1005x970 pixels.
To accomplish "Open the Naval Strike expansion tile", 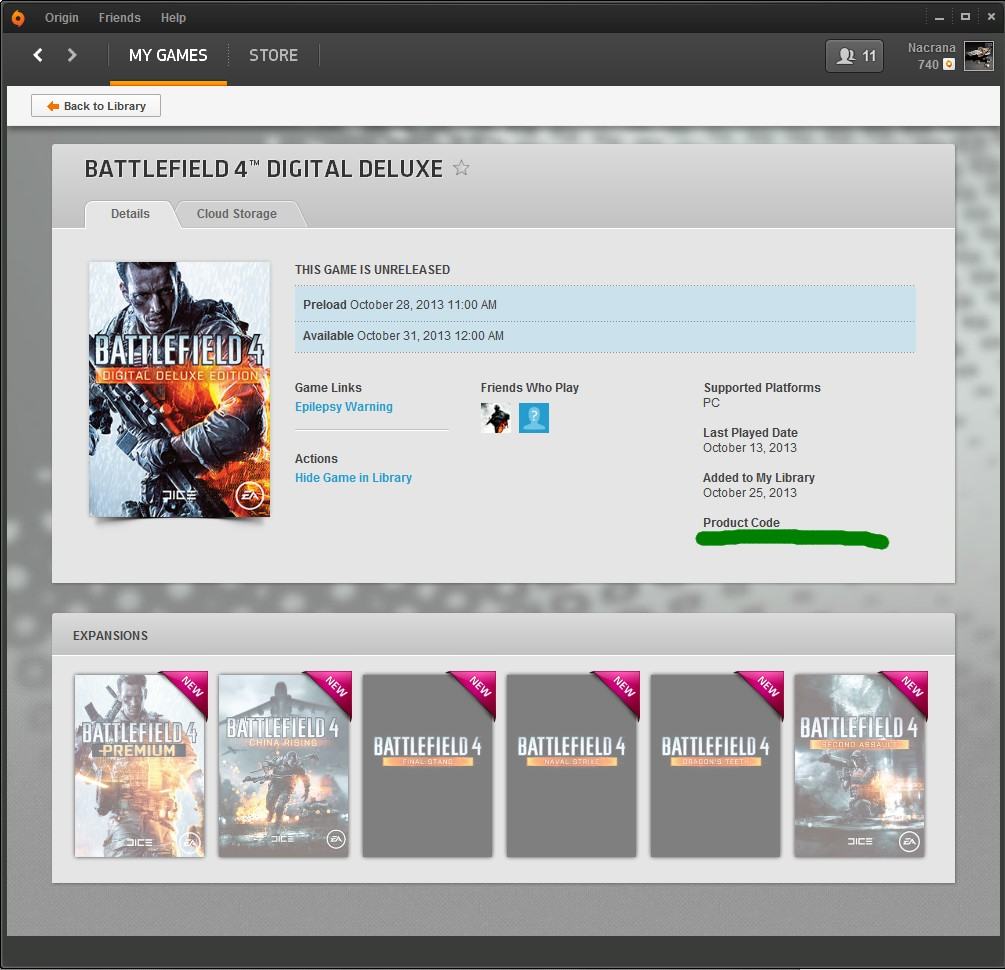I will point(571,765).
